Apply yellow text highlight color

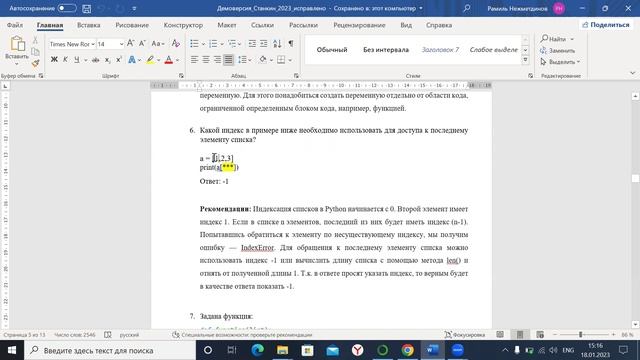[x=150, y=60]
